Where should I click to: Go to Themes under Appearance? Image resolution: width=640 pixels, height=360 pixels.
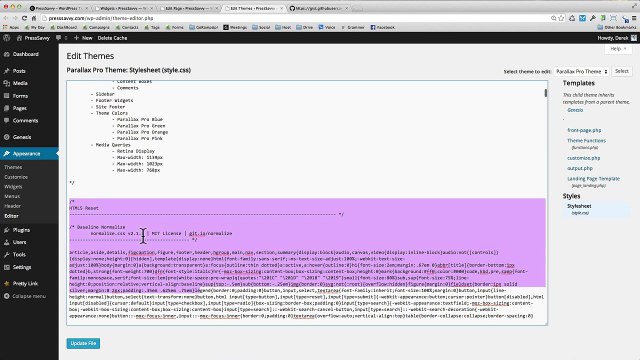point(13,167)
